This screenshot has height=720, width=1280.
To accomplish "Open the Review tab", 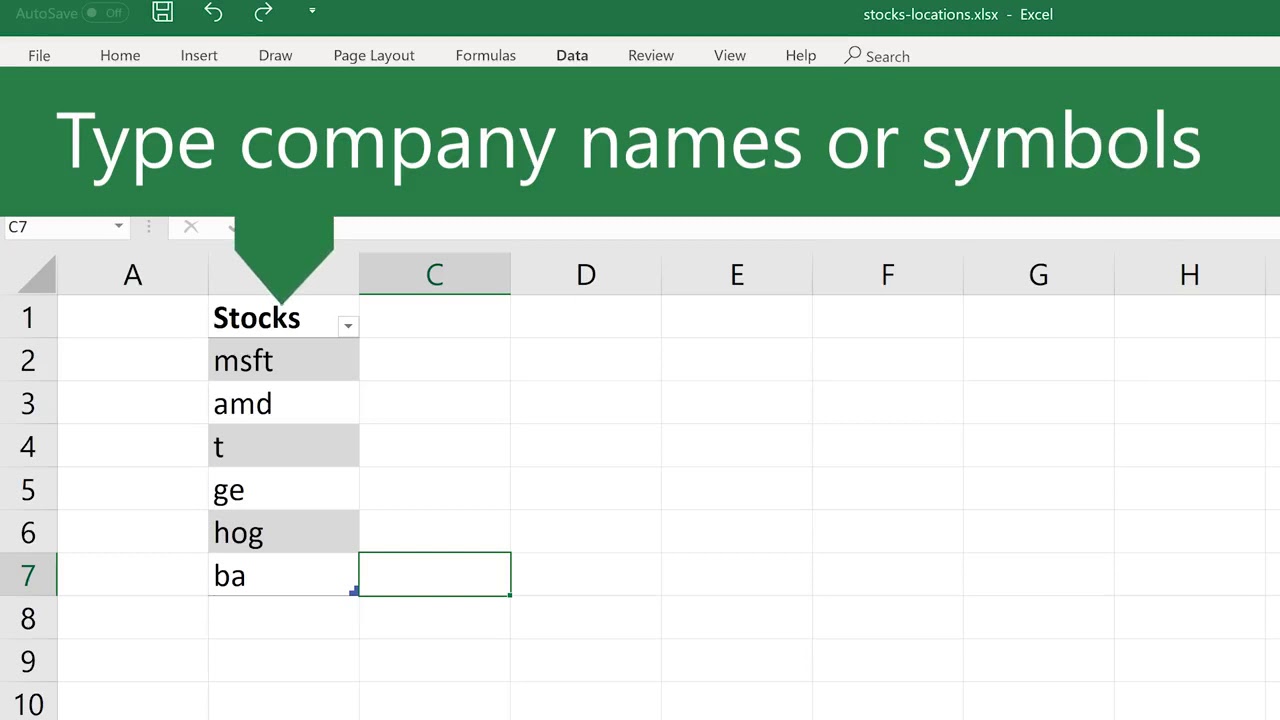I will (x=651, y=55).
